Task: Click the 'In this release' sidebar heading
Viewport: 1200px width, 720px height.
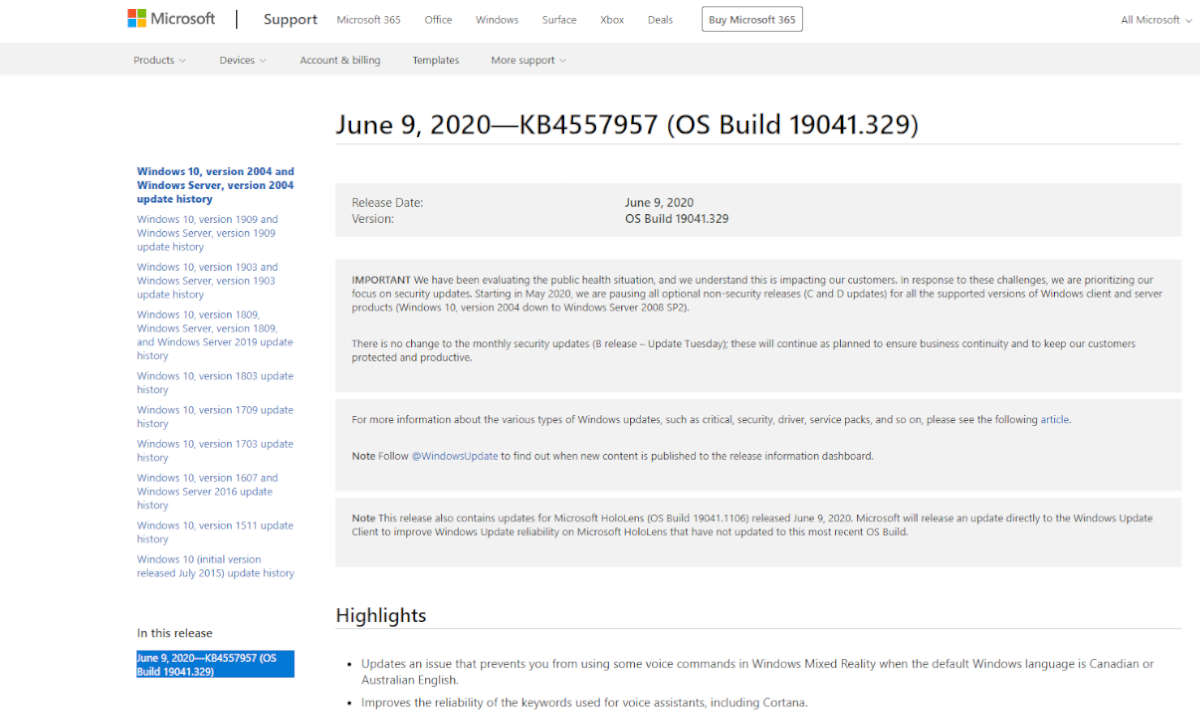Action: (x=175, y=633)
